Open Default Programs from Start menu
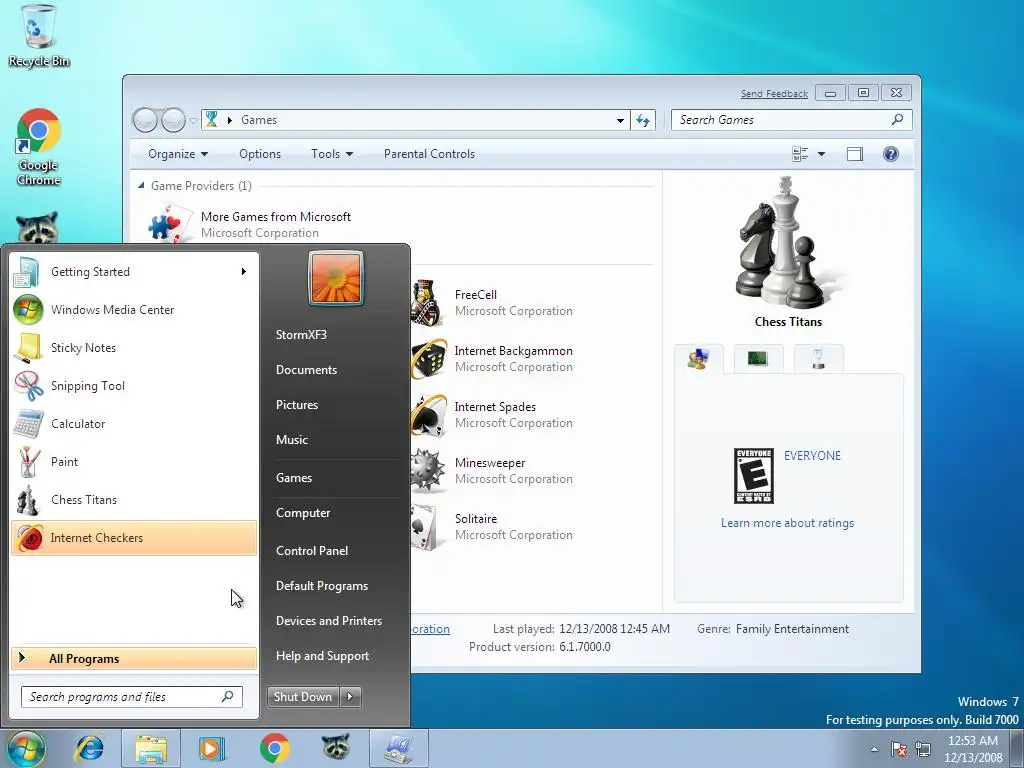 coord(322,586)
